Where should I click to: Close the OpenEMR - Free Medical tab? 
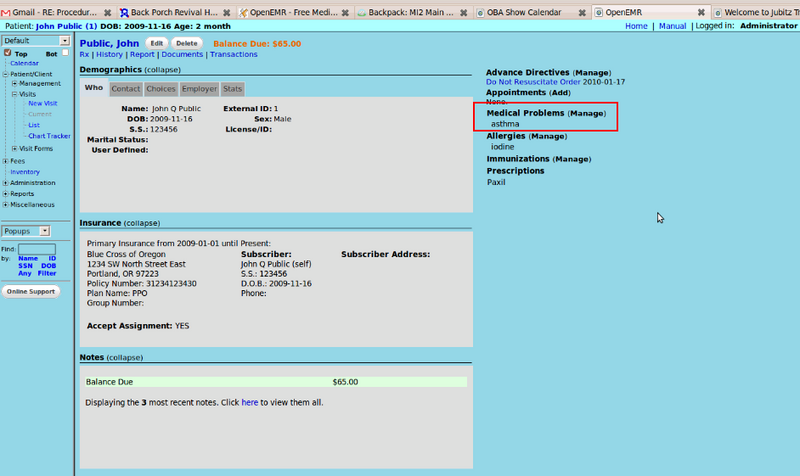(x=345, y=12)
